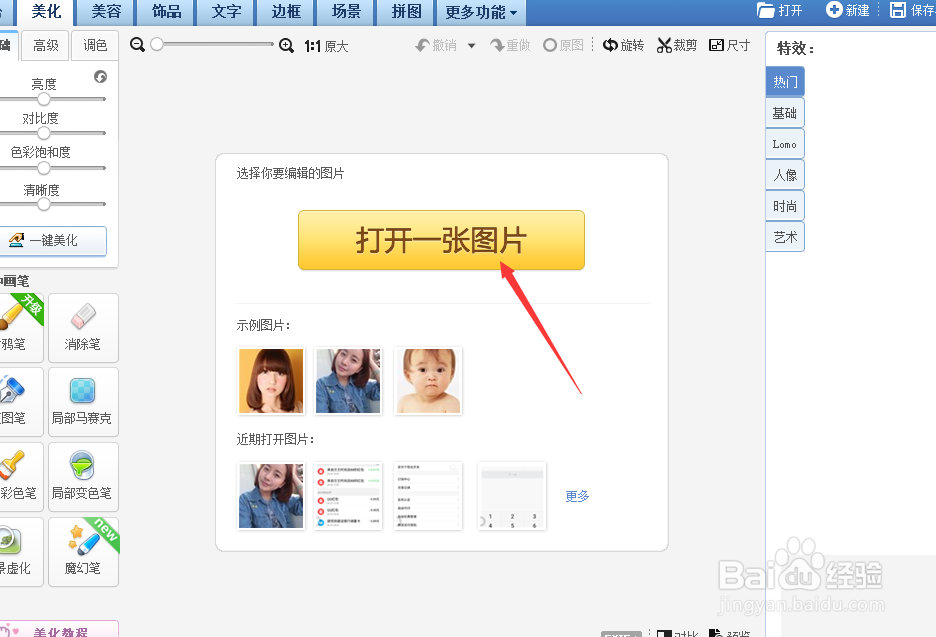Open the 拼图 collage tab
This screenshot has height=637, width=936.
coord(405,13)
